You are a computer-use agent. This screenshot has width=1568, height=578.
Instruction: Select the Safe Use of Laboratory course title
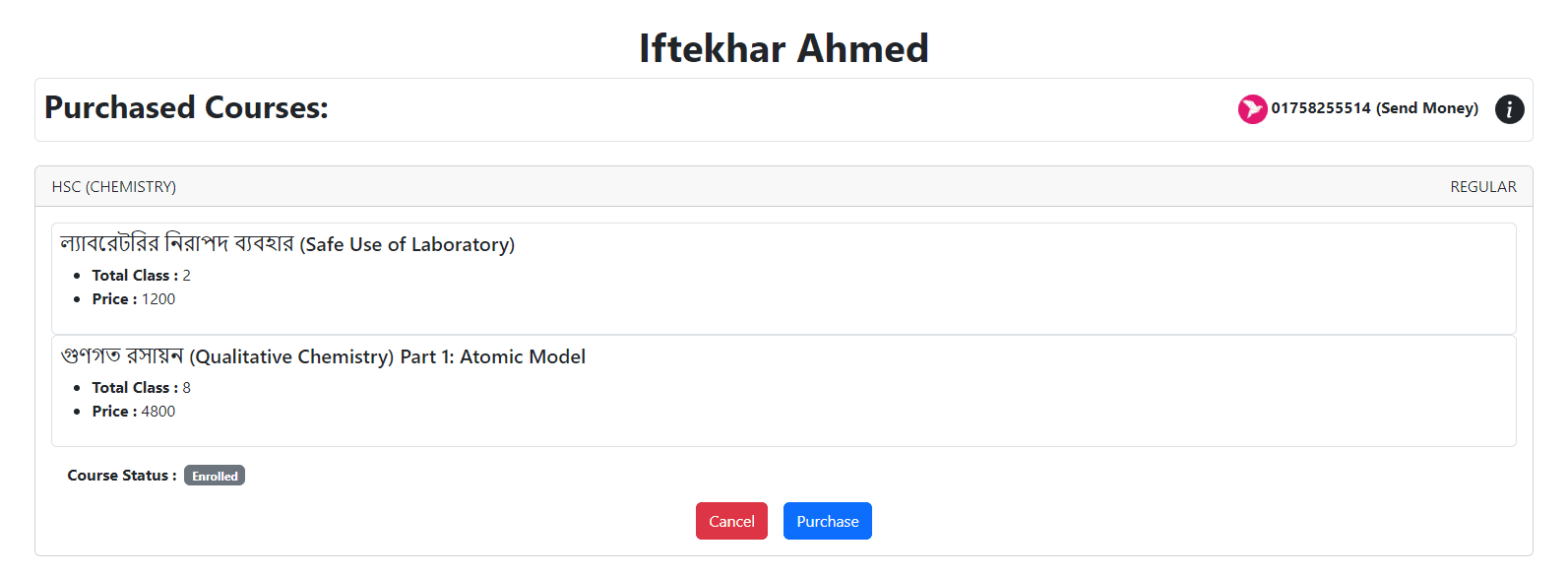point(287,243)
